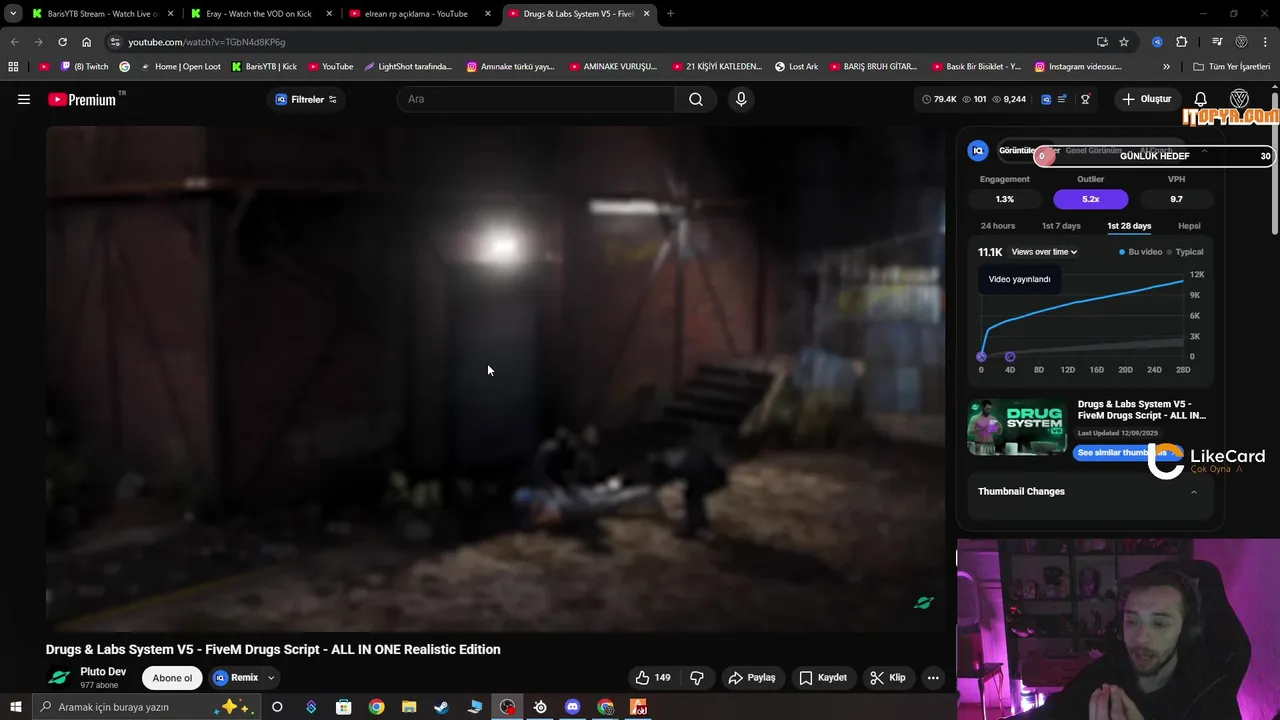Screen dimensions: 1280x720
Task: Like the video with 149 likes
Action: click(653, 677)
